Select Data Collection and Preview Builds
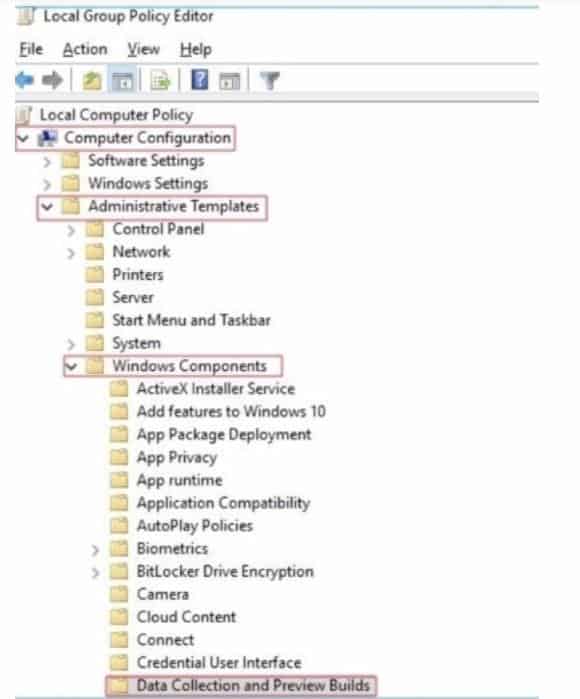580x699 pixels. (x=253, y=685)
